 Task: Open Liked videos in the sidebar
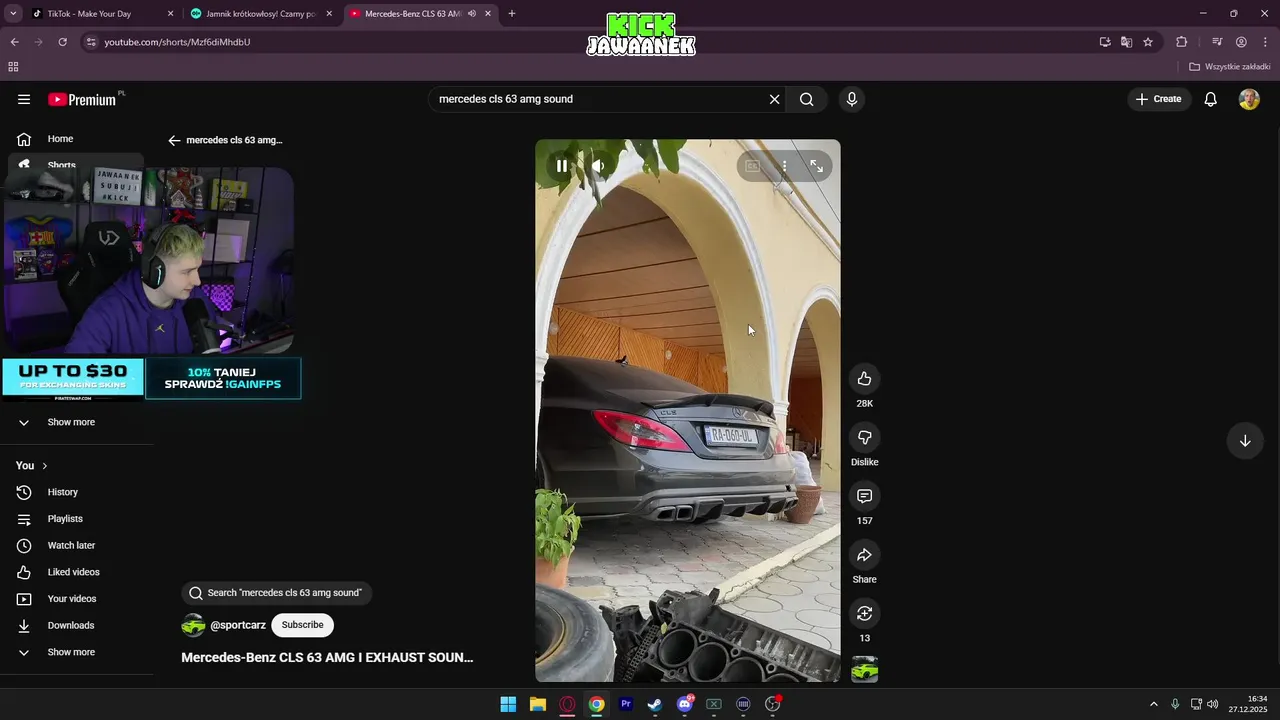click(78, 572)
